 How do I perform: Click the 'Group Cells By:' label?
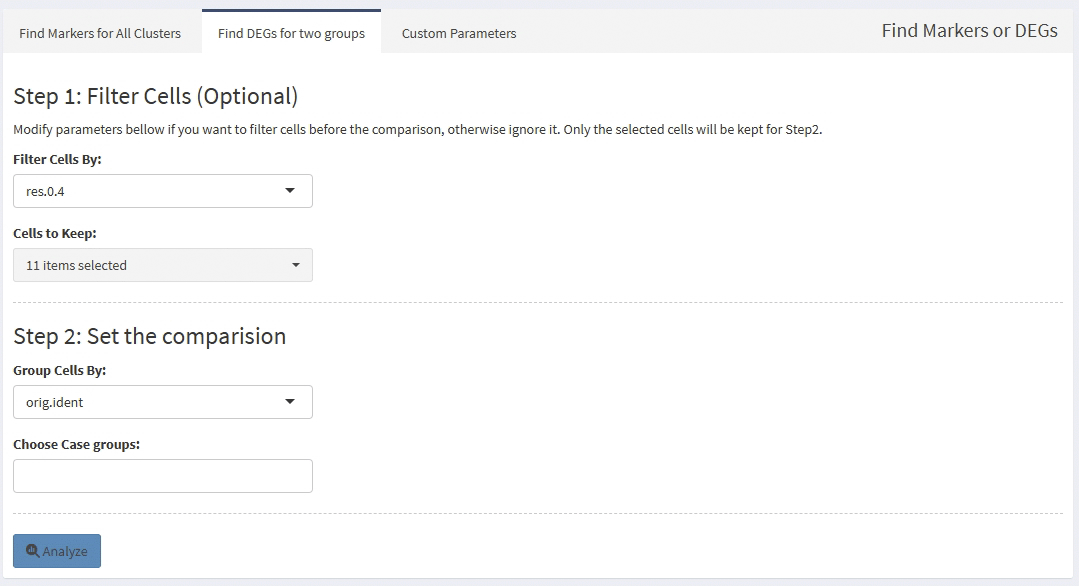(x=60, y=370)
